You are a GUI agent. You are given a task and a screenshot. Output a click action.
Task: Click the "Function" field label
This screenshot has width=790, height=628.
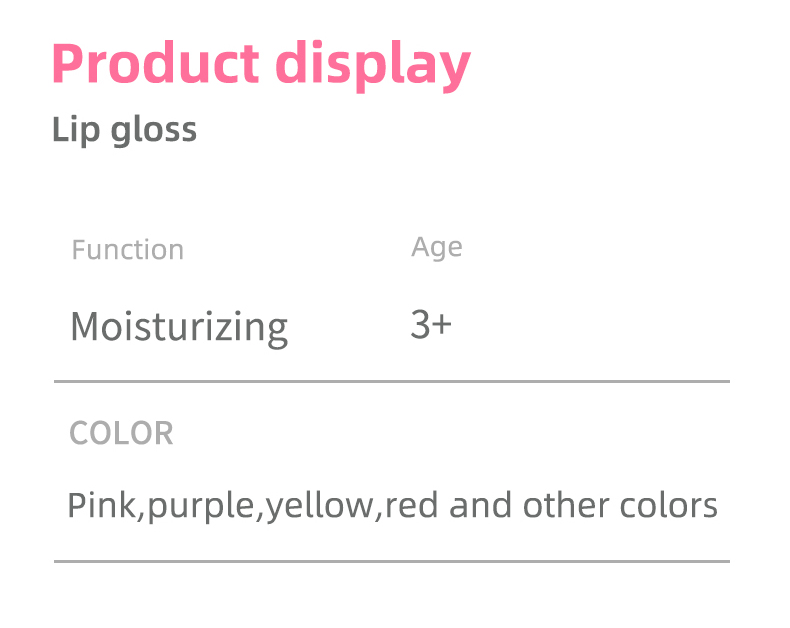point(127,249)
